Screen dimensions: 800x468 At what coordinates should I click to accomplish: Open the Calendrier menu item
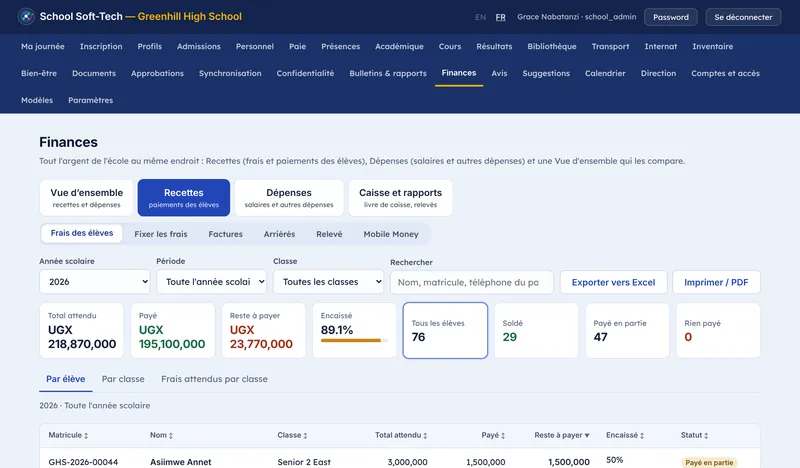point(605,73)
